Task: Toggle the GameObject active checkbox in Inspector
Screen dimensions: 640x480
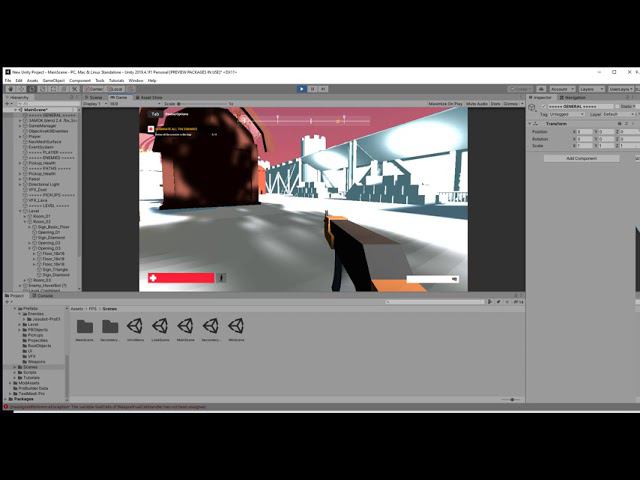Action: click(x=543, y=107)
